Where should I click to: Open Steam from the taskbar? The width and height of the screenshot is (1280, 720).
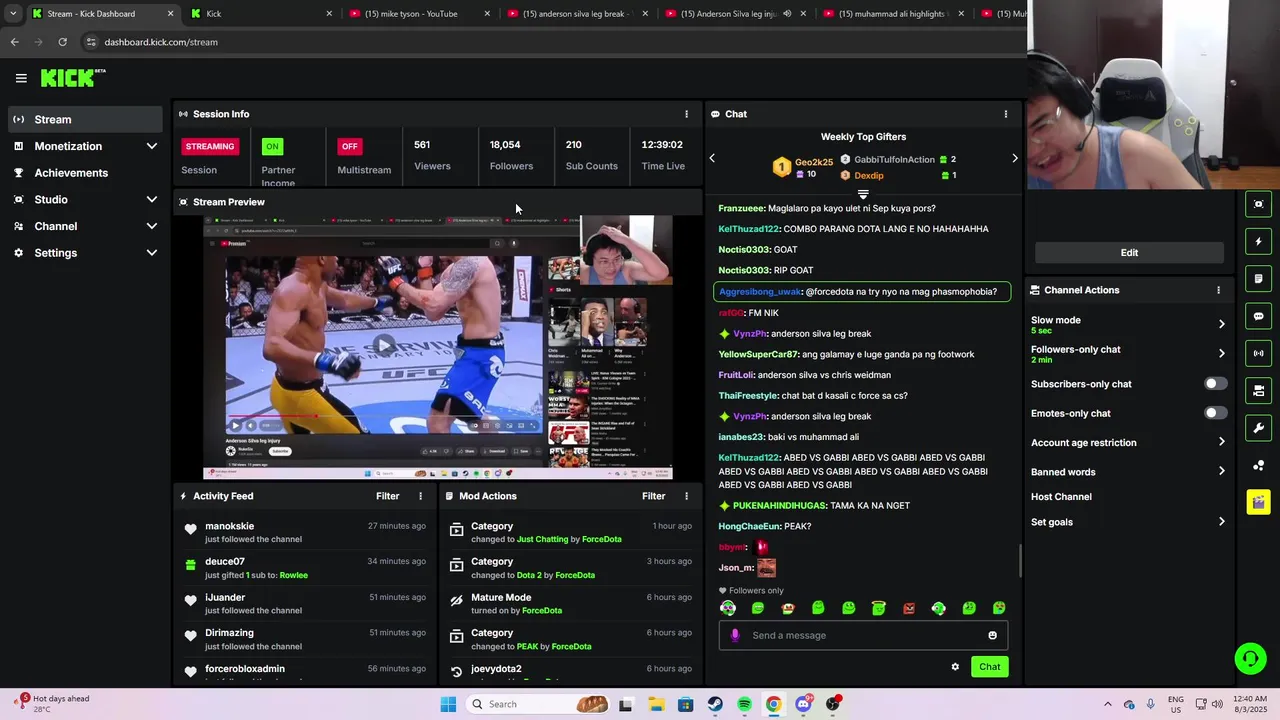pos(715,704)
